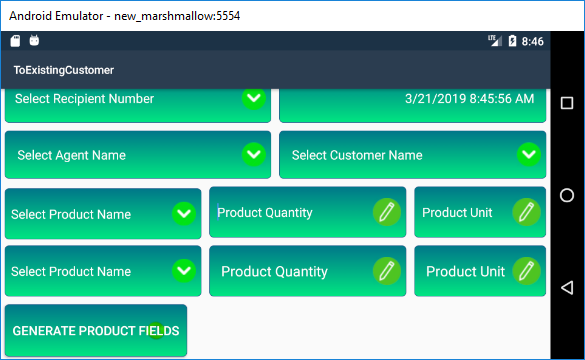
Task: Focus the first Product Quantity input field
Action: click(x=308, y=212)
